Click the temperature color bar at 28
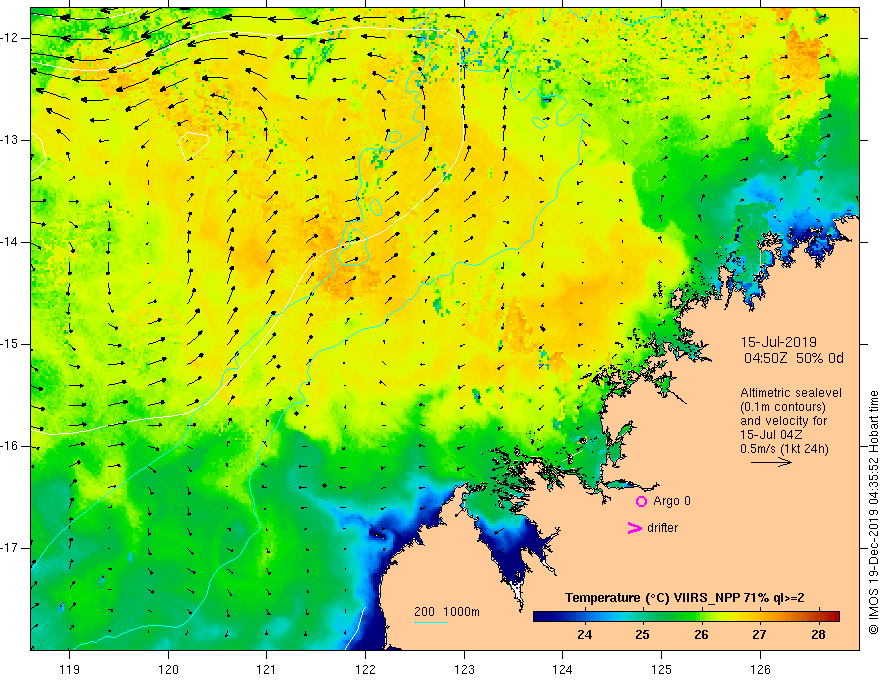The width and height of the screenshot is (880, 680). point(818,617)
